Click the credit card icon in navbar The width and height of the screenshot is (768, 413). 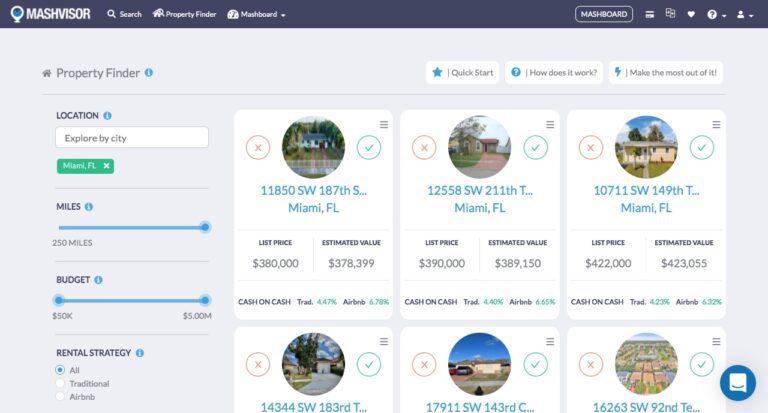click(x=650, y=15)
